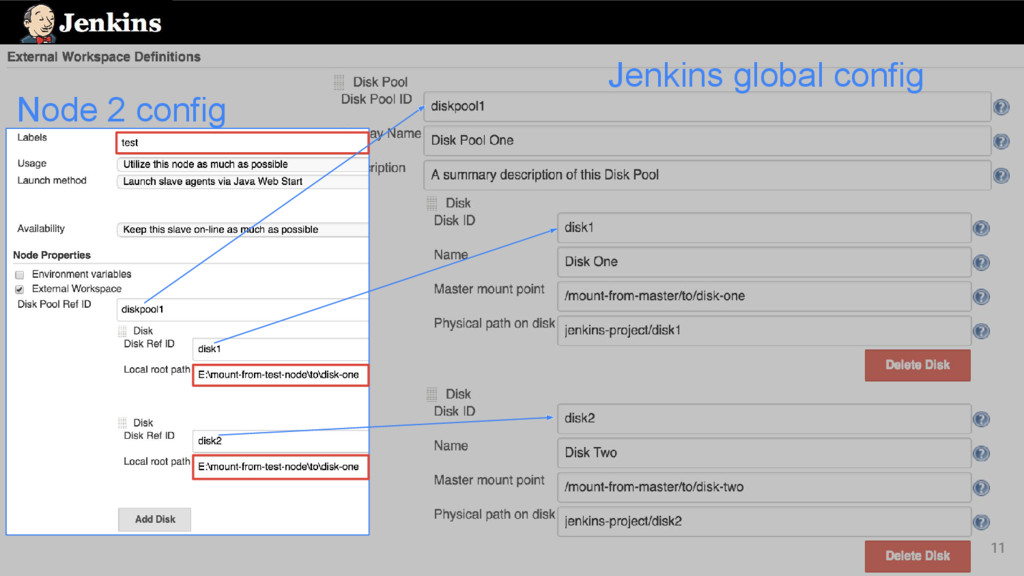Focus the Disk Pool Ref ID field

tap(242, 310)
